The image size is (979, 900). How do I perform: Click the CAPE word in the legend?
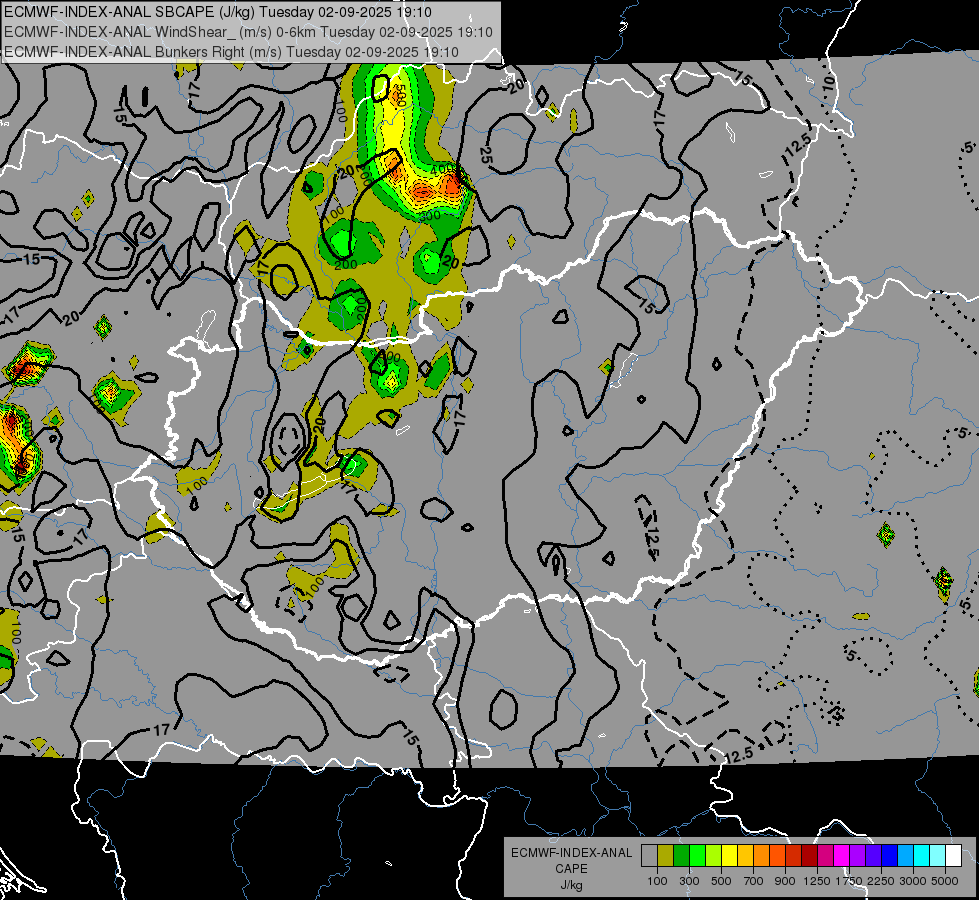(571, 869)
